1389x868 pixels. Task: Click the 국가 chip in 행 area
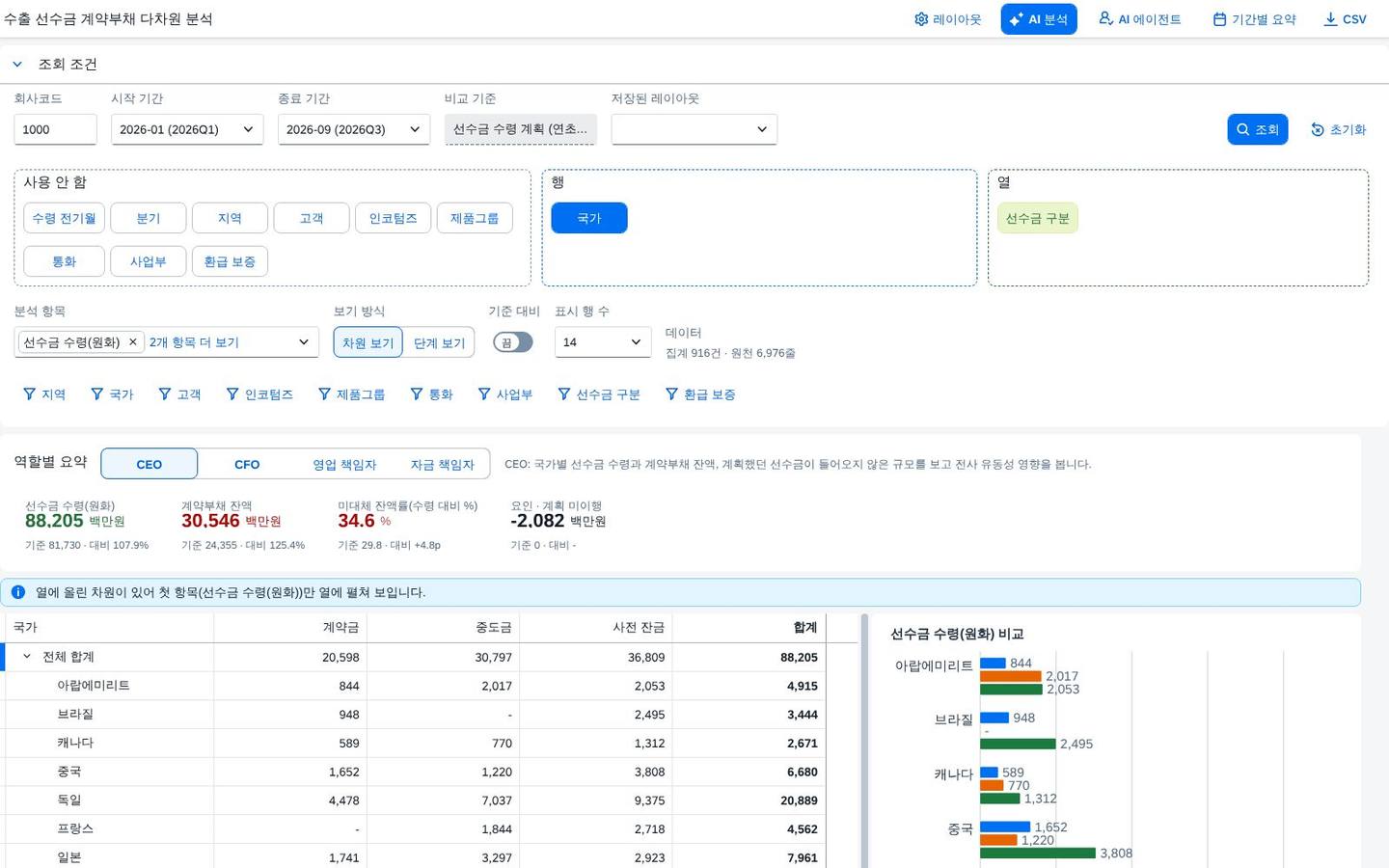[x=589, y=218]
